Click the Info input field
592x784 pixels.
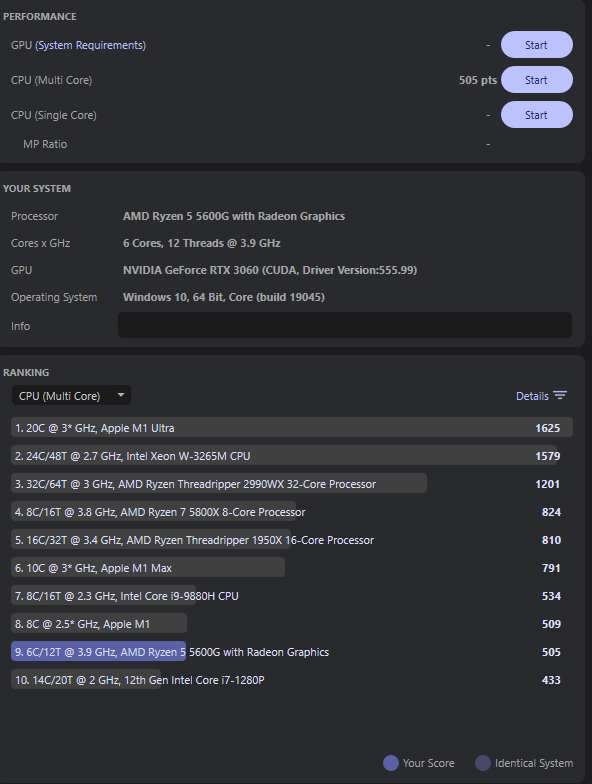click(x=344, y=326)
